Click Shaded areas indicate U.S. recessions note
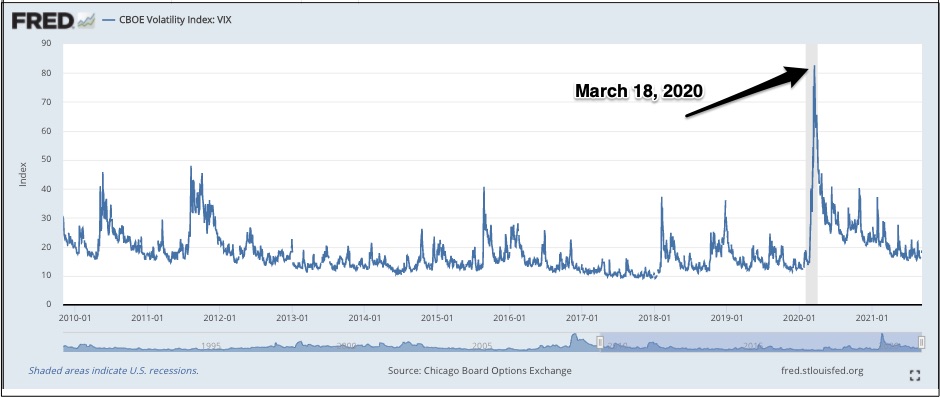The width and height of the screenshot is (940, 397). click(x=113, y=371)
